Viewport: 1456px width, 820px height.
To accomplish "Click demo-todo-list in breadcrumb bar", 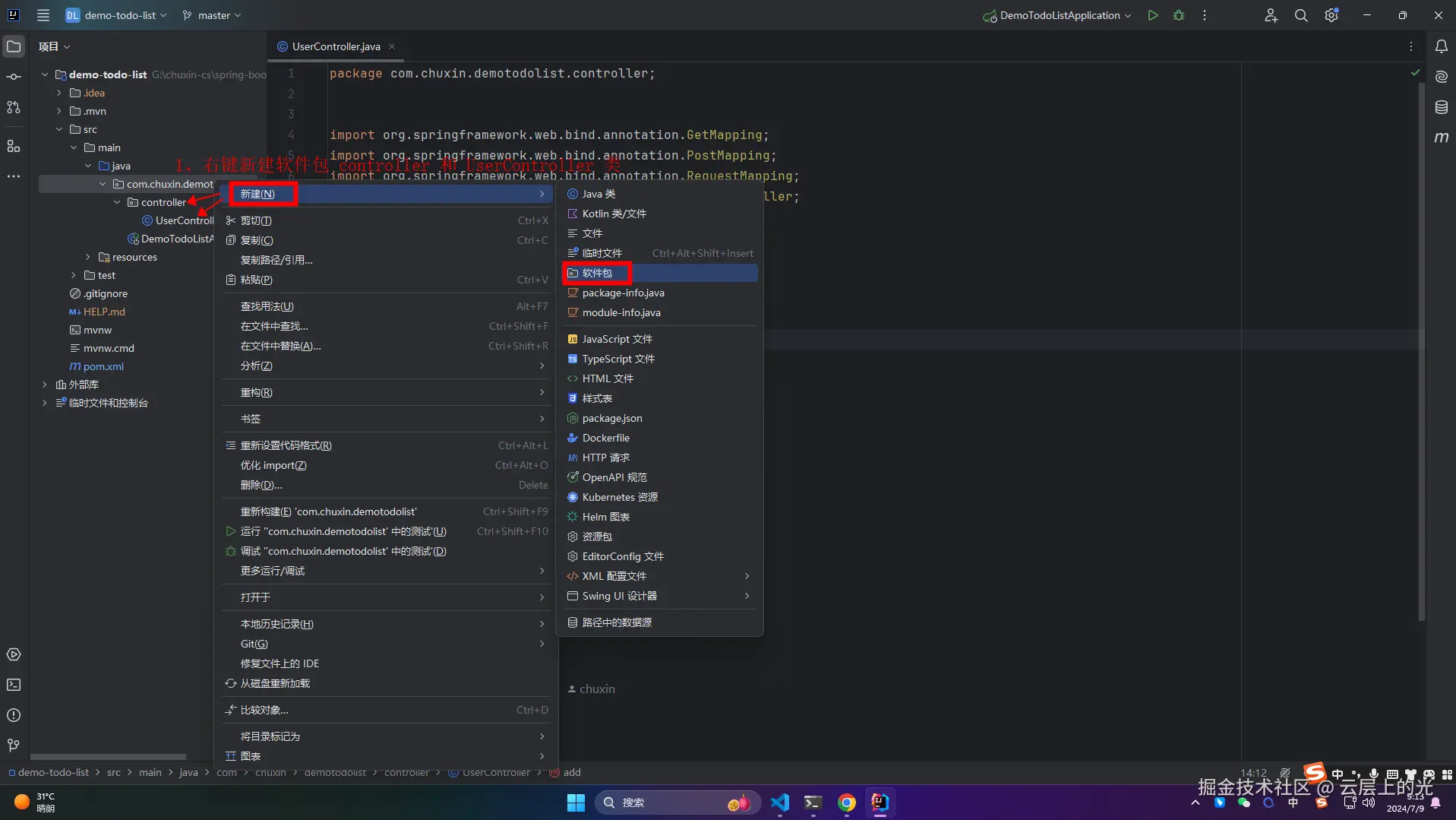I will [x=53, y=772].
